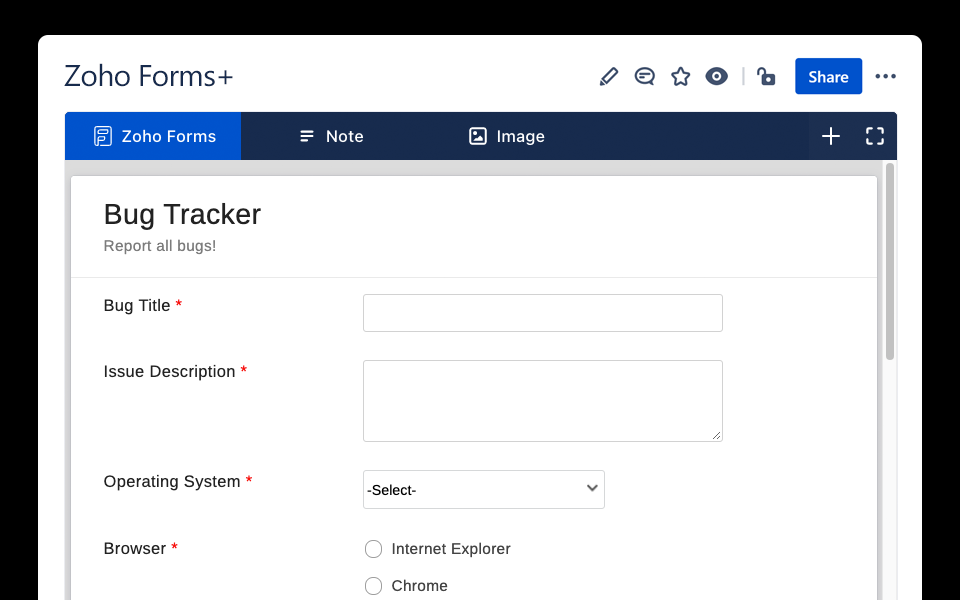This screenshot has height=600, width=960.
Task: Click the Note tab's text lines icon
Action: click(x=305, y=136)
